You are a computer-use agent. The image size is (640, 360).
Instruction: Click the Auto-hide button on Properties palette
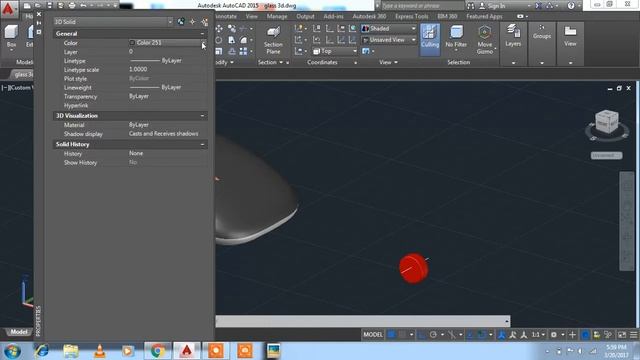pos(39,23)
